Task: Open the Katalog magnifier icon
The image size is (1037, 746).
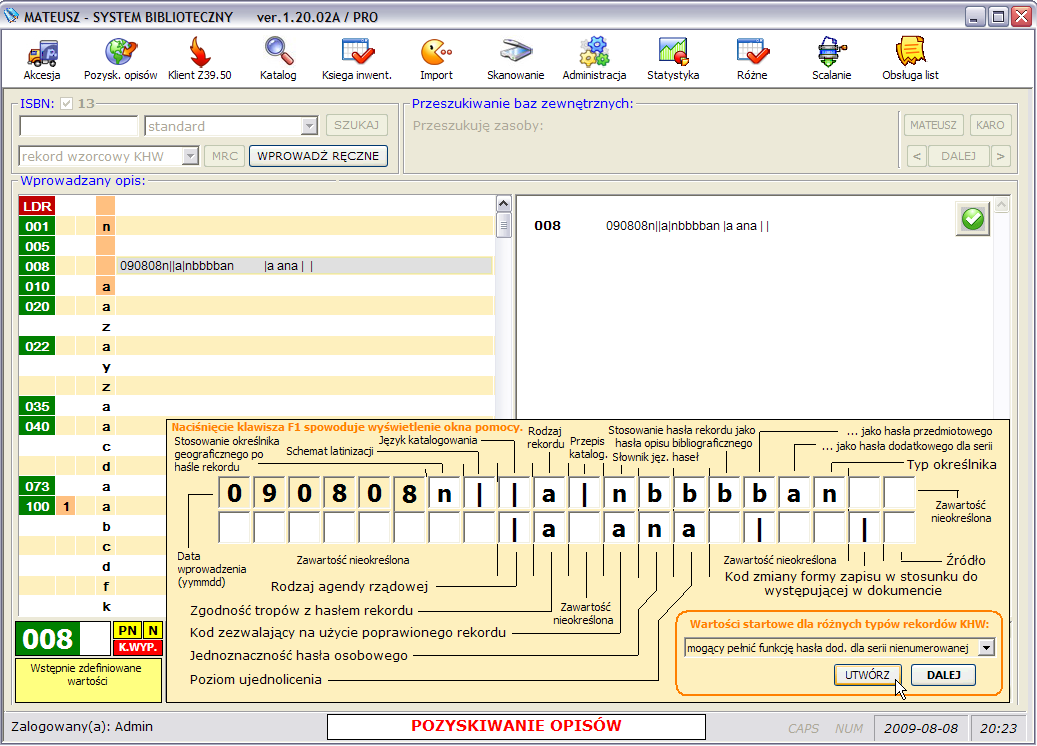Action: pyautogui.click(x=278, y=51)
